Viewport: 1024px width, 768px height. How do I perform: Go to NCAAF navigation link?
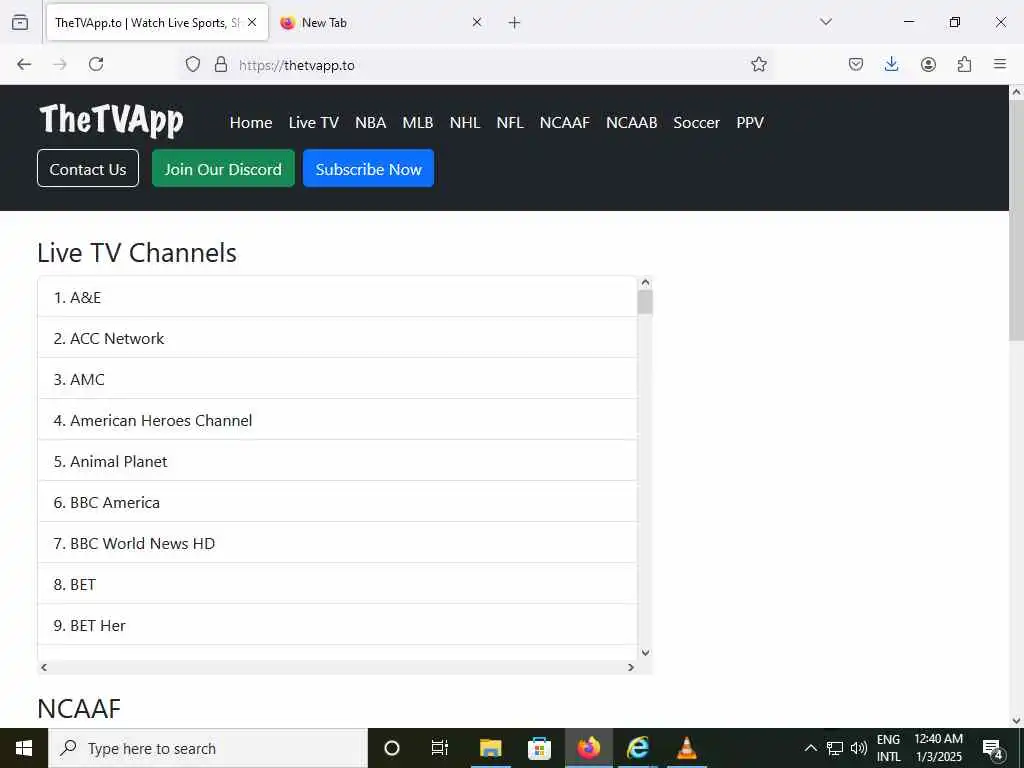pyautogui.click(x=565, y=122)
